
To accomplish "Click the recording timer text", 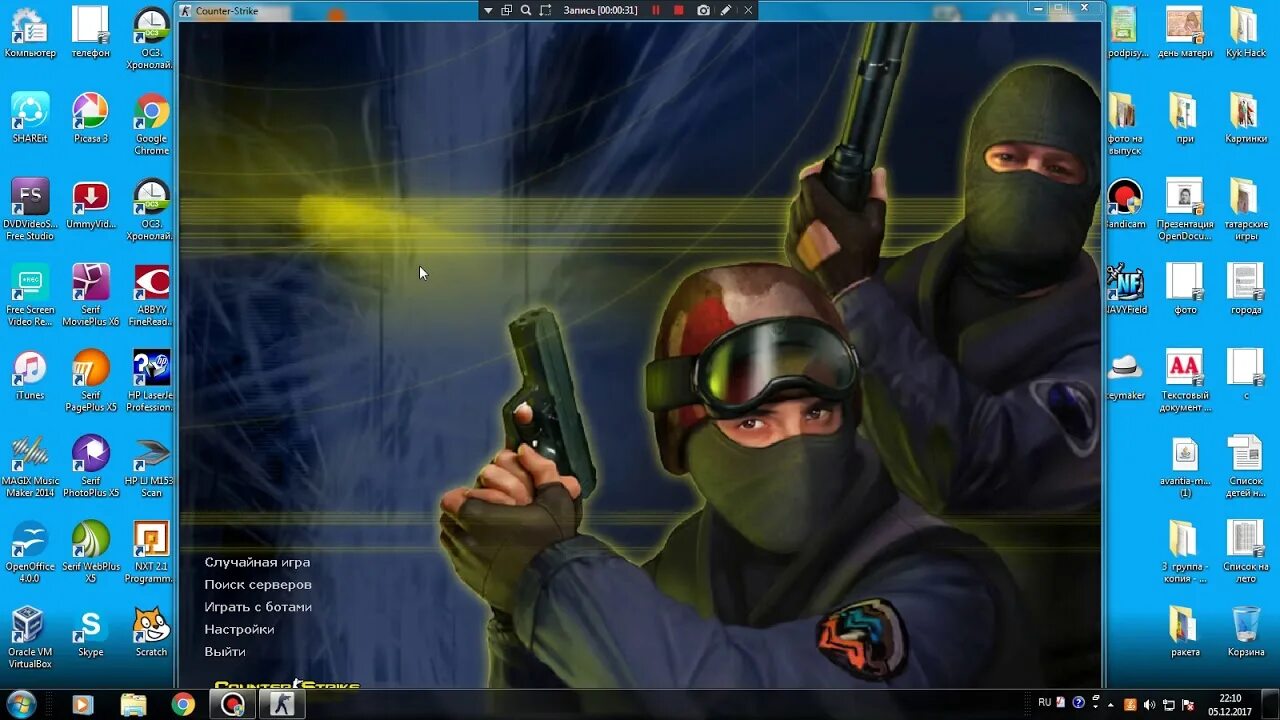I will [x=600, y=10].
